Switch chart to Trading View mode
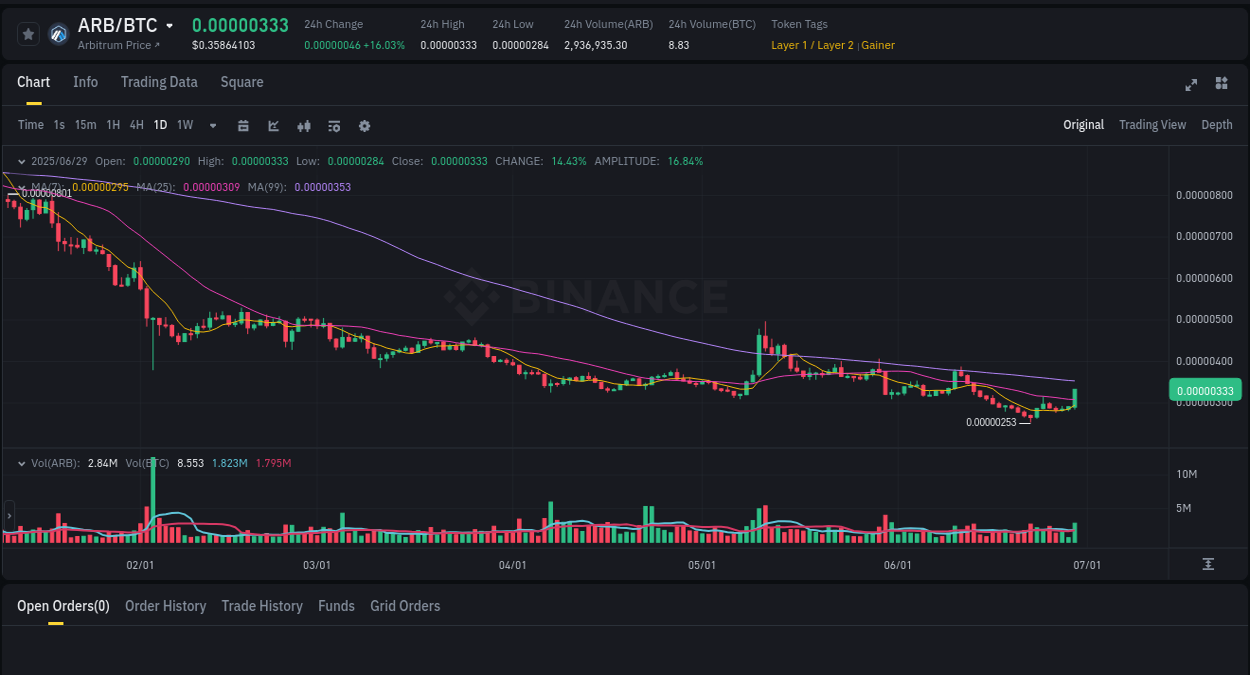The width and height of the screenshot is (1250, 675). point(1152,125)
